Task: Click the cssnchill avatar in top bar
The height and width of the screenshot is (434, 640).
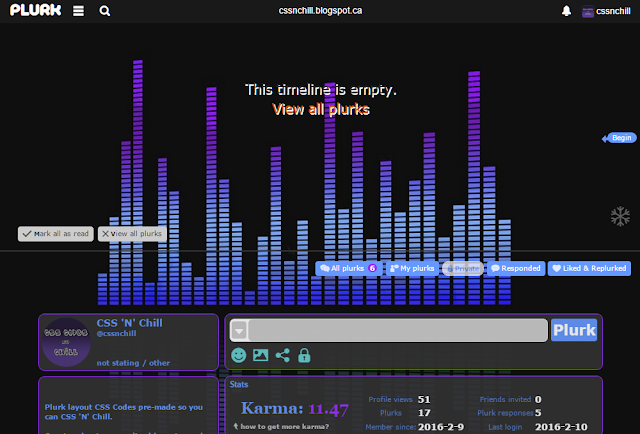Action: [x=588, y=11]
